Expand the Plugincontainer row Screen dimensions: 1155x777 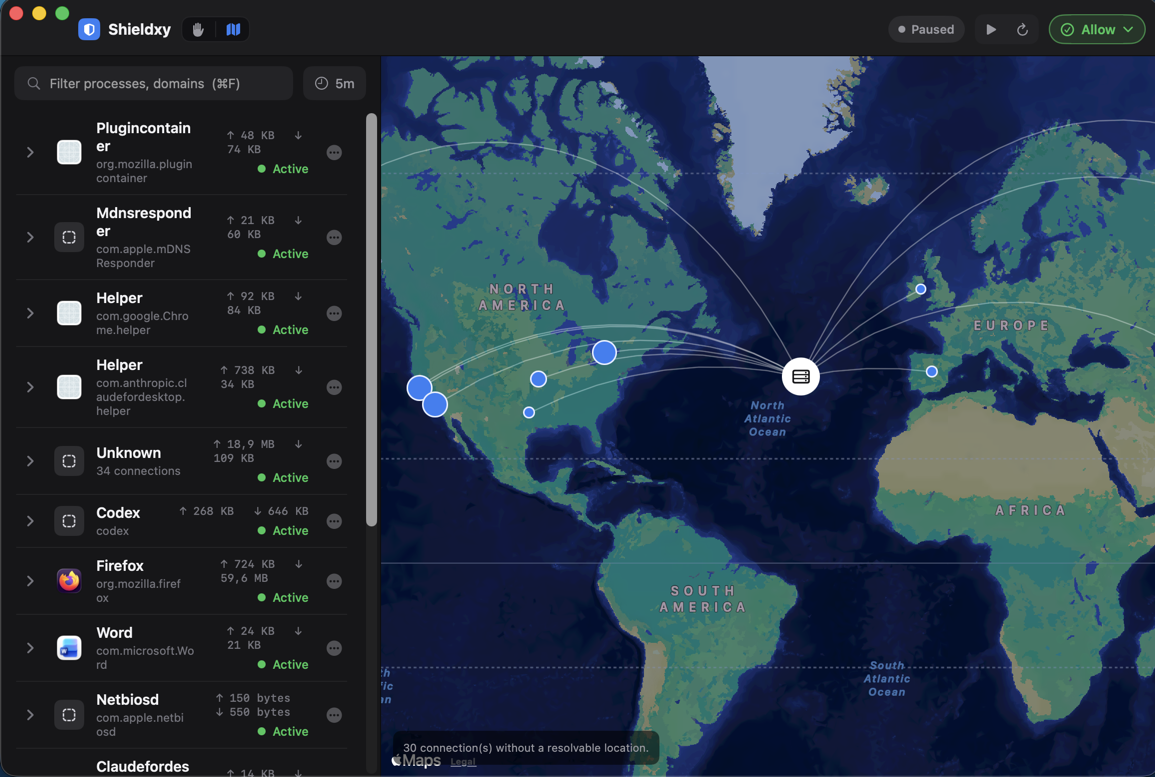coord(30,152)
